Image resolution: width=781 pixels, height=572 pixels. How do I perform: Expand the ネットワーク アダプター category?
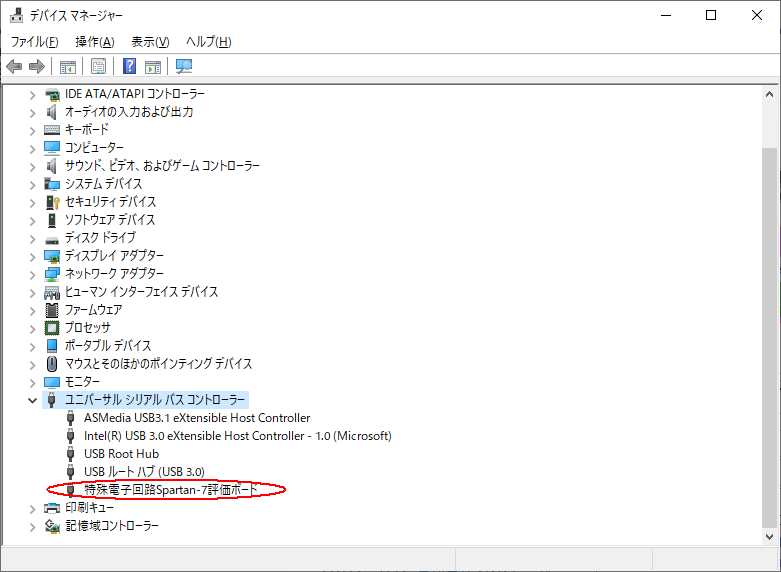pyautogui.click(x=32, y=274)
